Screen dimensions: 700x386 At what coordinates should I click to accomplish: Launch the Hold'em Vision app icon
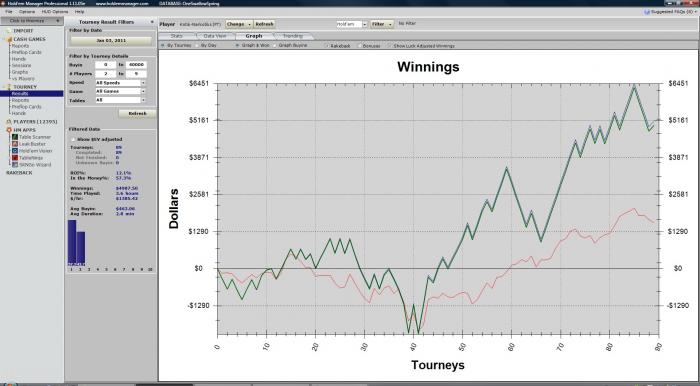[x=15, y=151]
